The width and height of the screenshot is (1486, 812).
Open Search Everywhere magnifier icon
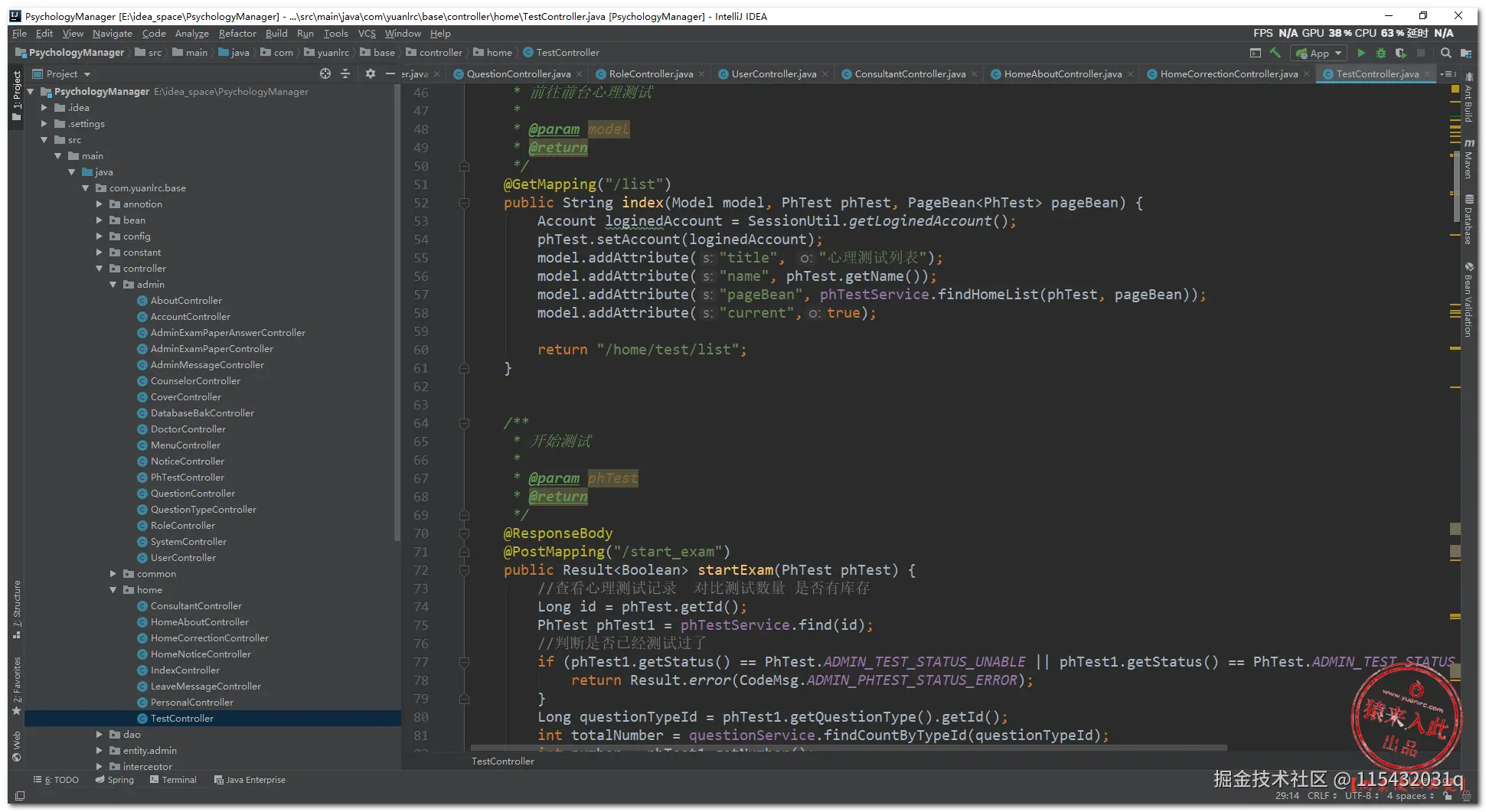pyautogui.click(x=1445, y=53)
